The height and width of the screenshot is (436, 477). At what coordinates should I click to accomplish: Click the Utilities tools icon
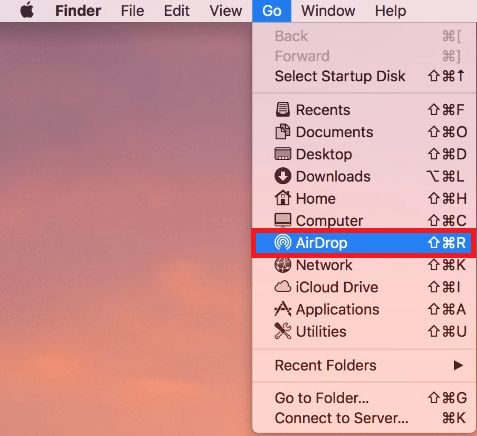click(x=283, y=331)
